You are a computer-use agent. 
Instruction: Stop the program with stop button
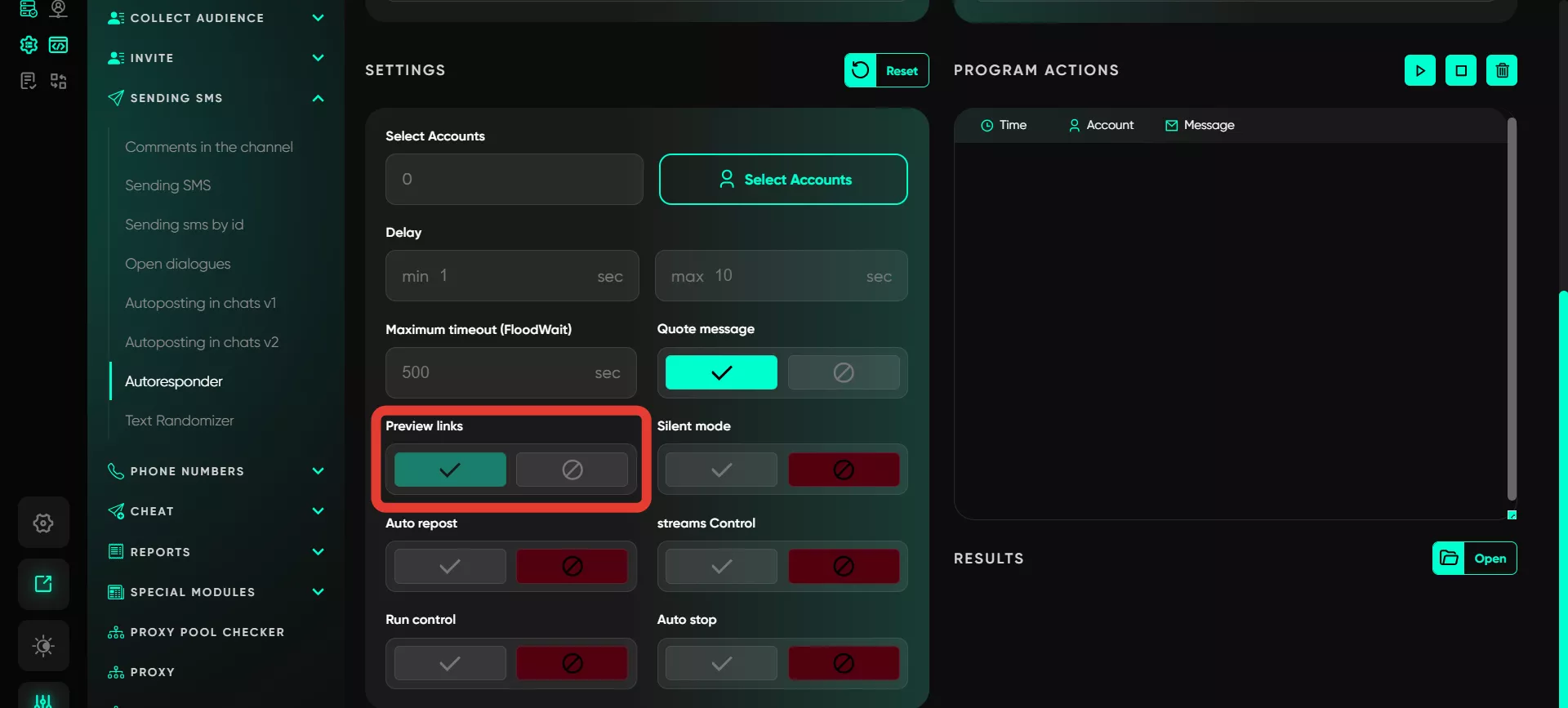click(1461, 70)
